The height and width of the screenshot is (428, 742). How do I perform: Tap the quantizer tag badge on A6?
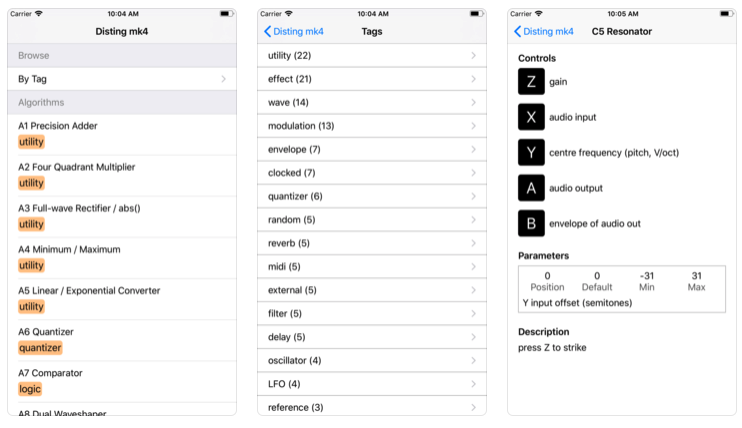pos(40,348)
